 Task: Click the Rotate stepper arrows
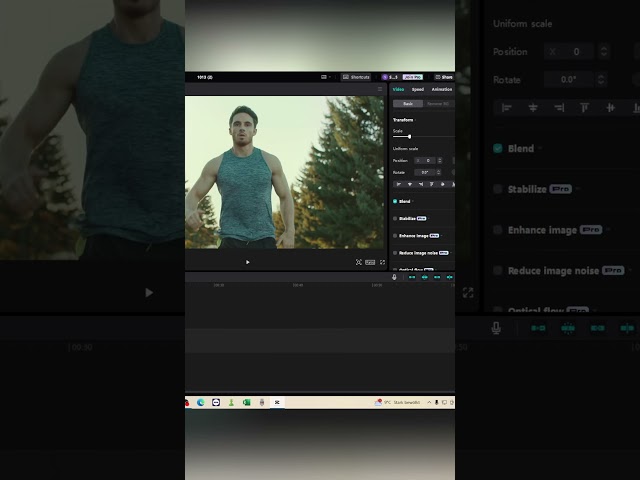[438, 172]
